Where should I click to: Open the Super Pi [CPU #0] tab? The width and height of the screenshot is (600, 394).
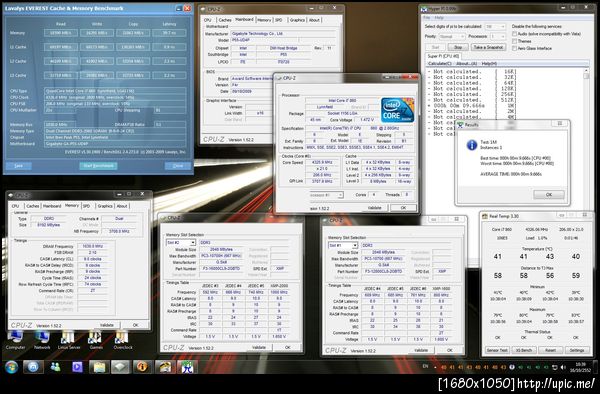443,56
